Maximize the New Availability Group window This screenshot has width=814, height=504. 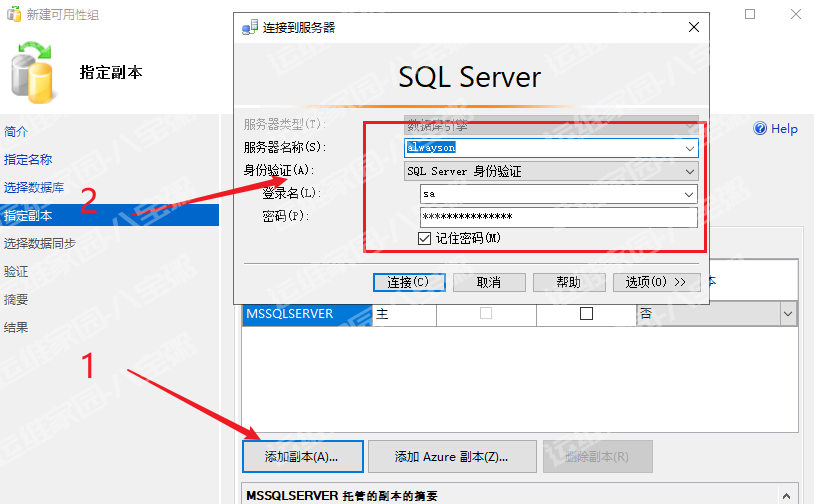(x=751, y=14)
